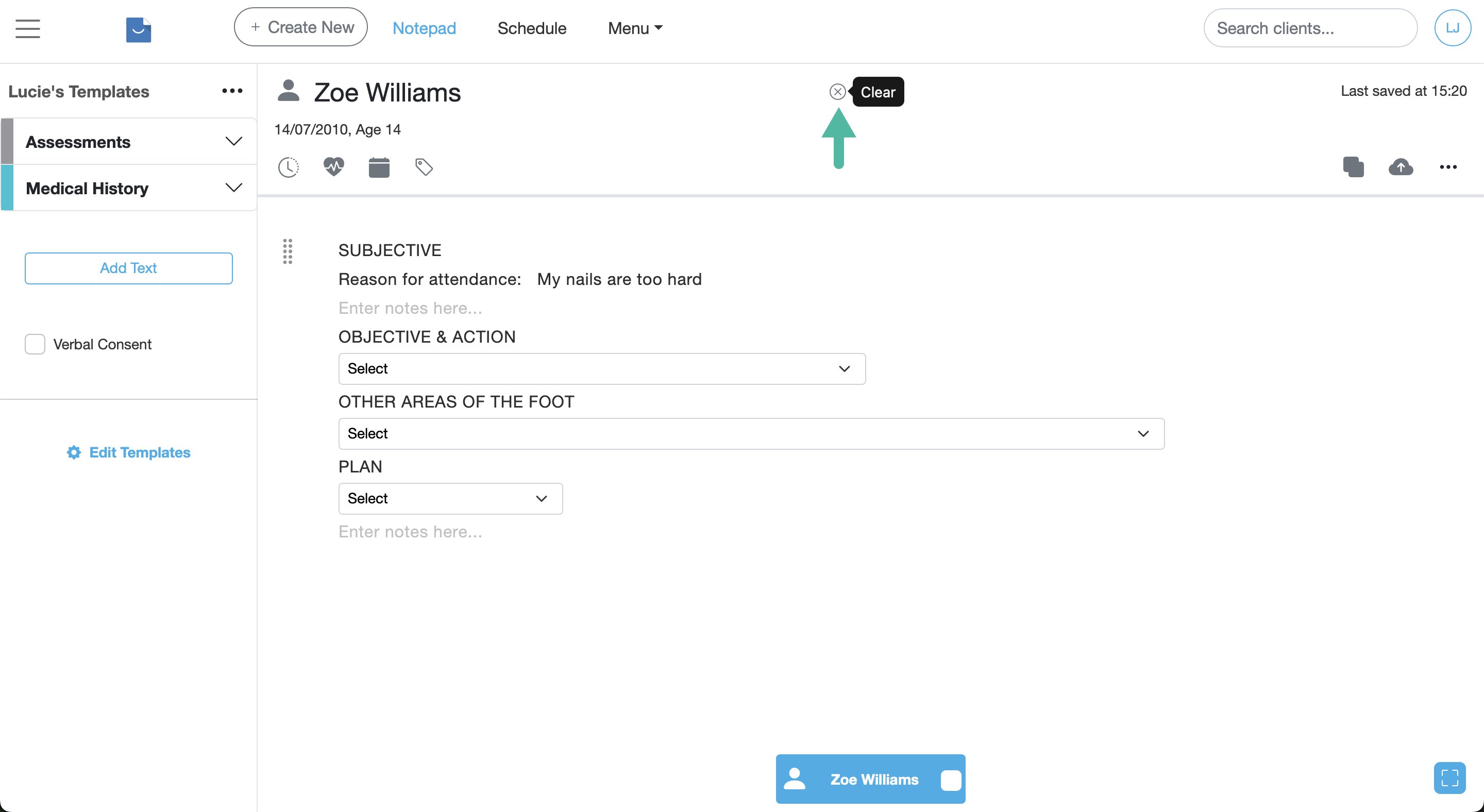Click the 14/07/2010, Age 14 text
This screenshot has width=1484, height=812.
coord(338,129)
